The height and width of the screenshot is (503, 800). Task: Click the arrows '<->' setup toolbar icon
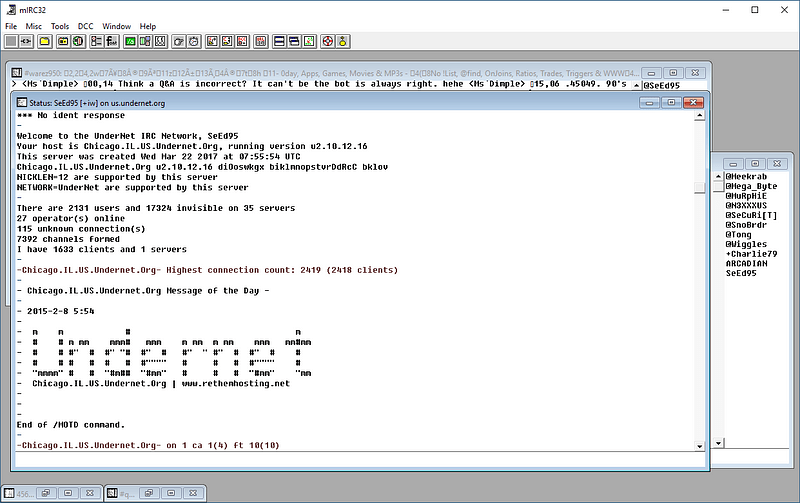(26, 41)
